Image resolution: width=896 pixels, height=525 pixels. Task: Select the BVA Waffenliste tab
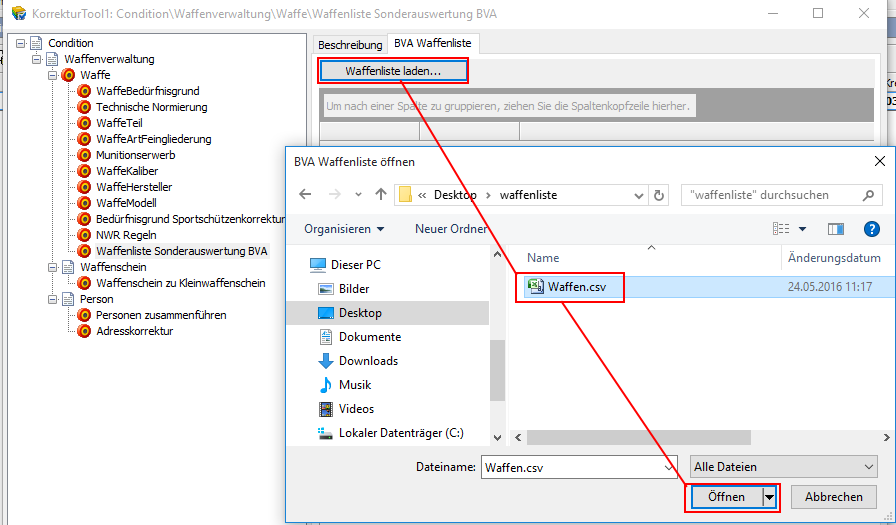pos(433,44)
